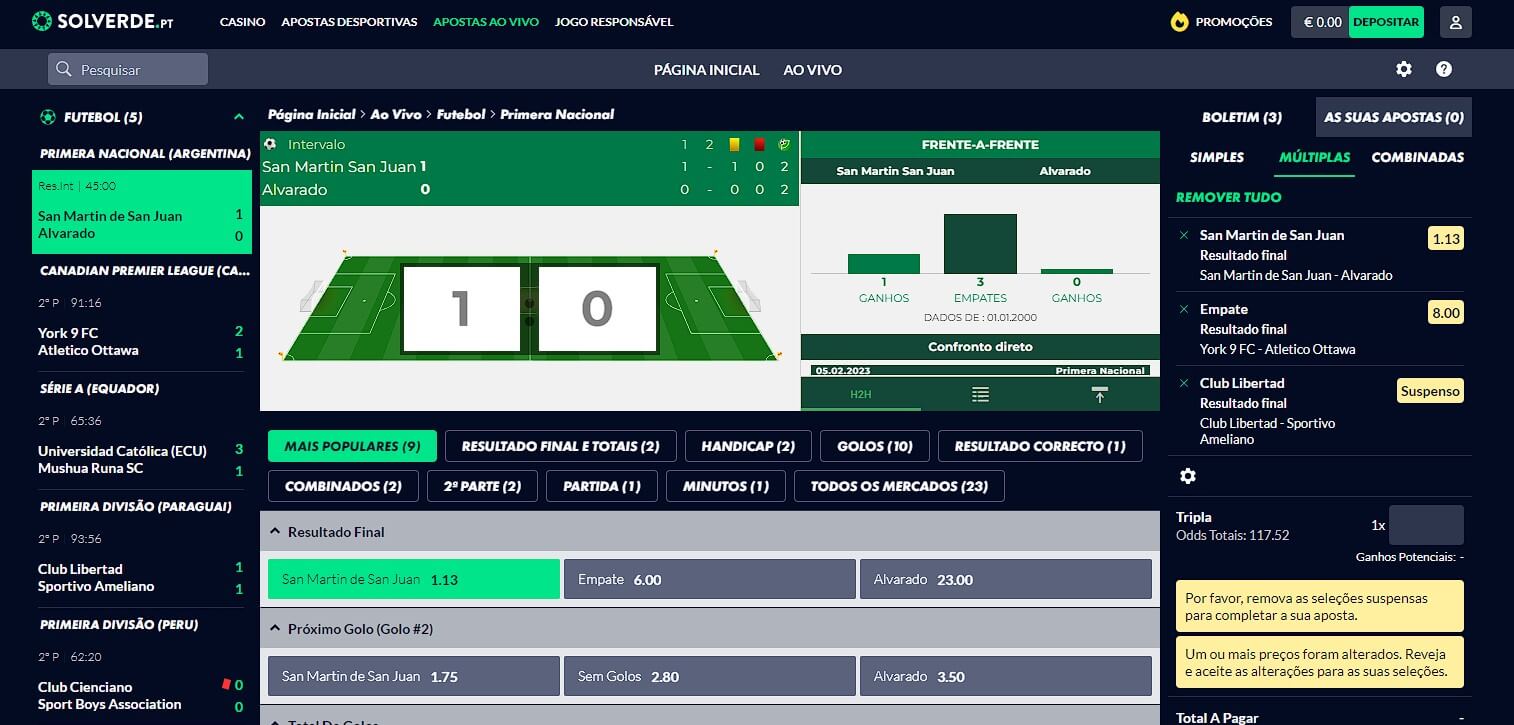This screenshot has width=1514, height=725.
Task: Show Todos os Mercados (23)
Action: point(899,486)
